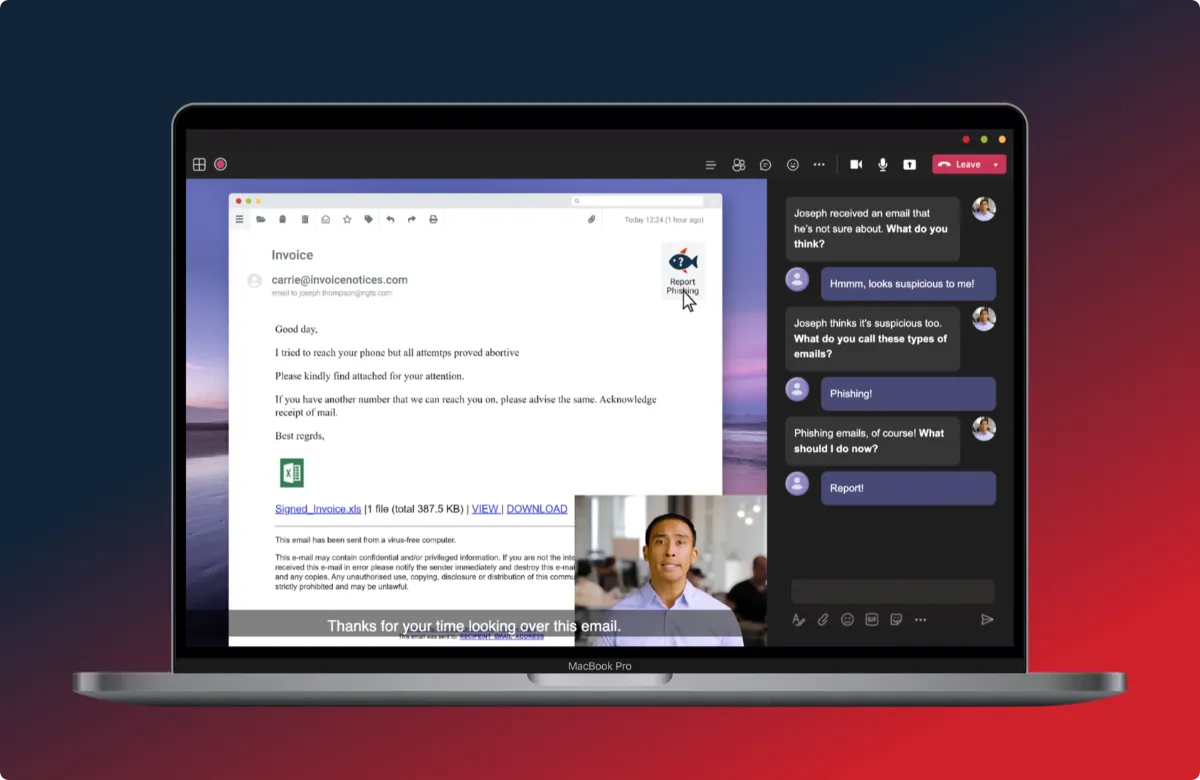The image size is (1200, 780).
Task: Share screen using the share tray icon
Action: [x=909, y=165]
